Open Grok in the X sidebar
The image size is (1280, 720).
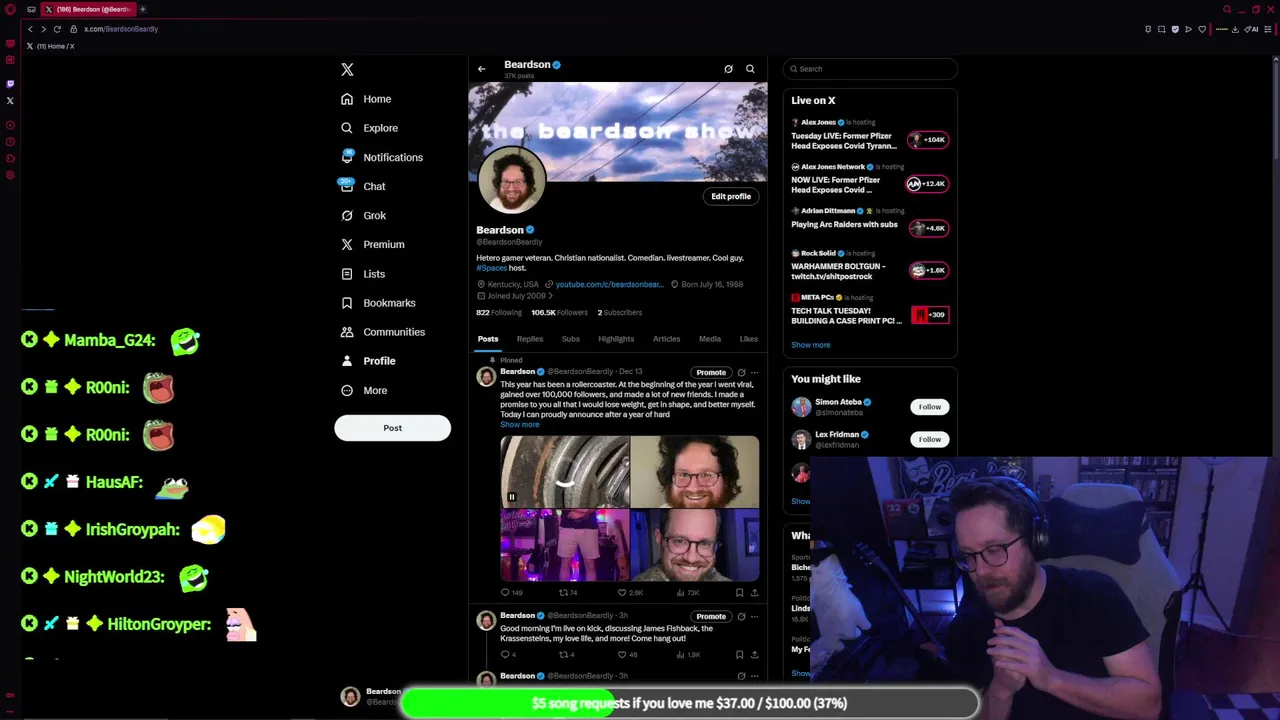pyautogui.click(x=363, y=215)
